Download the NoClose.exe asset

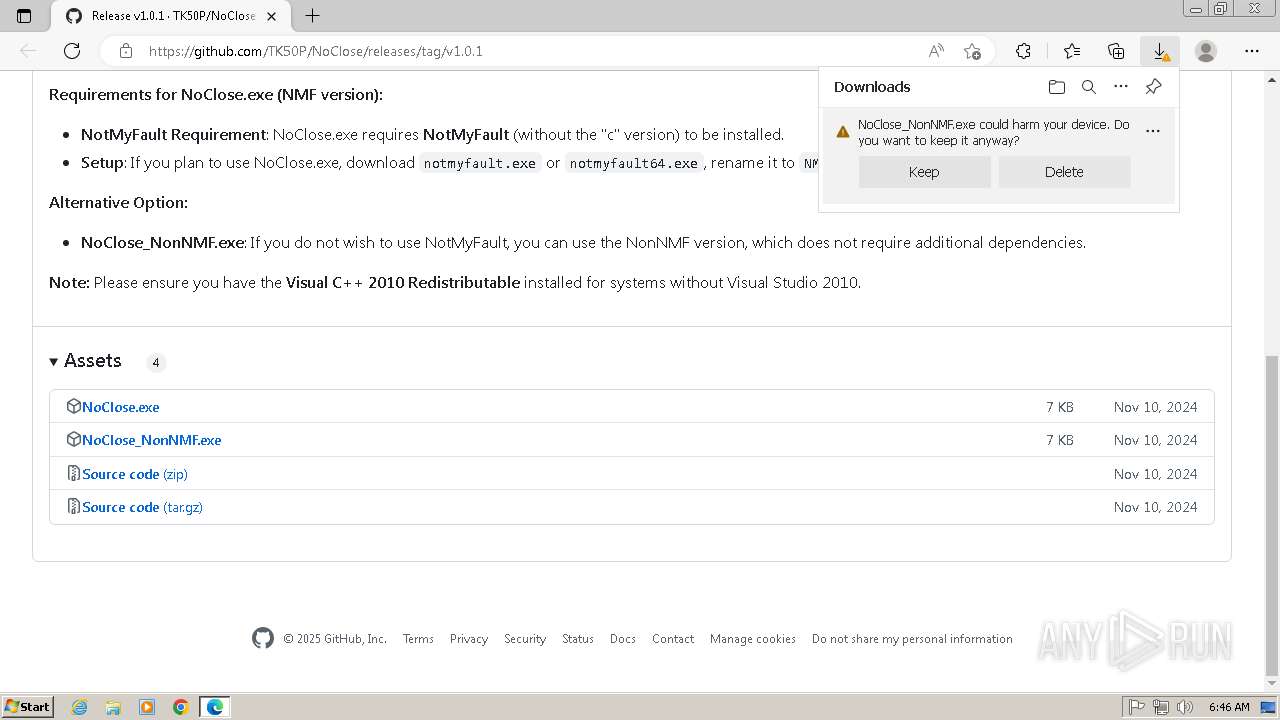[121, 407]
